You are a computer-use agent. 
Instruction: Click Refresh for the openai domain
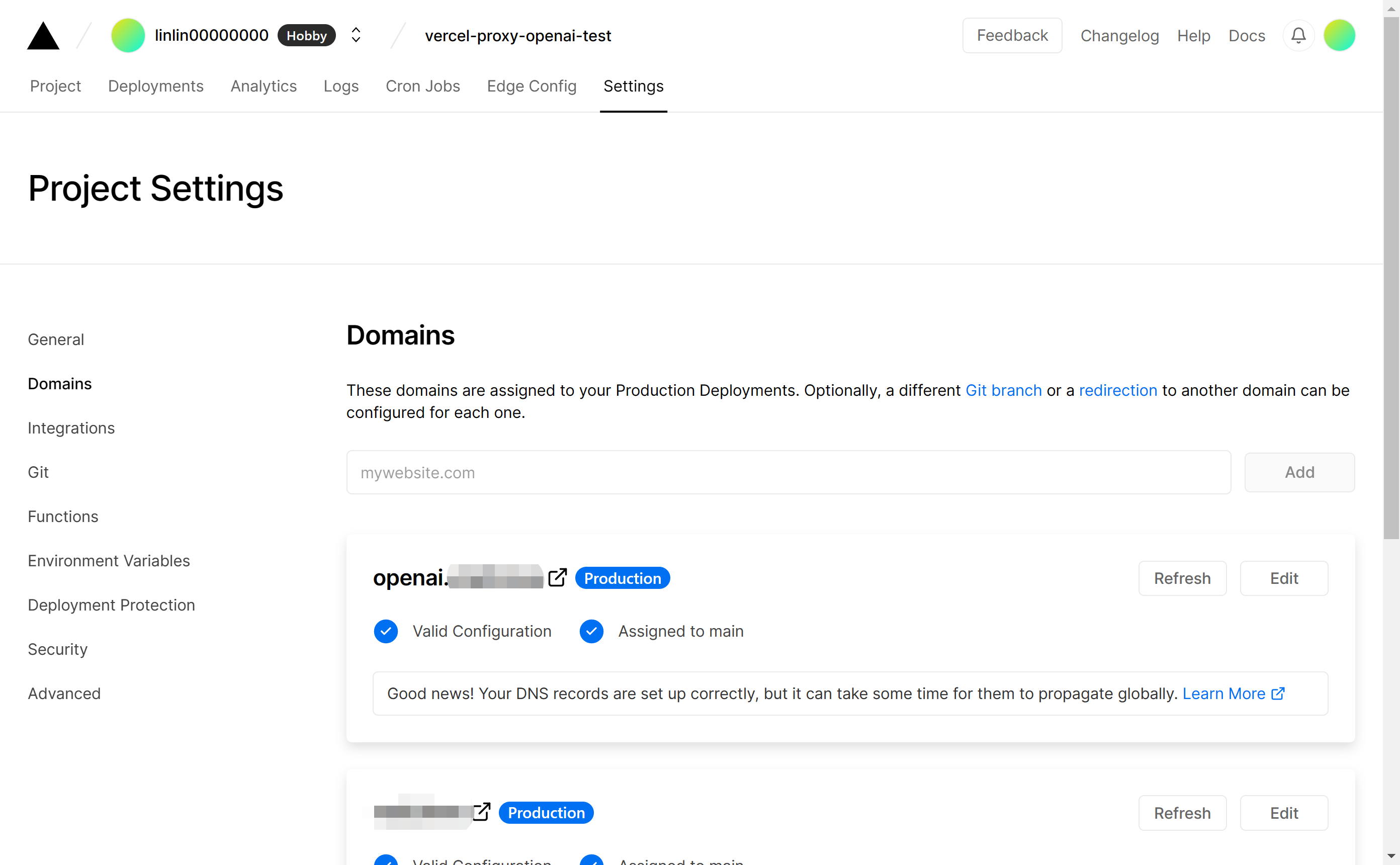pos(1182,578)
